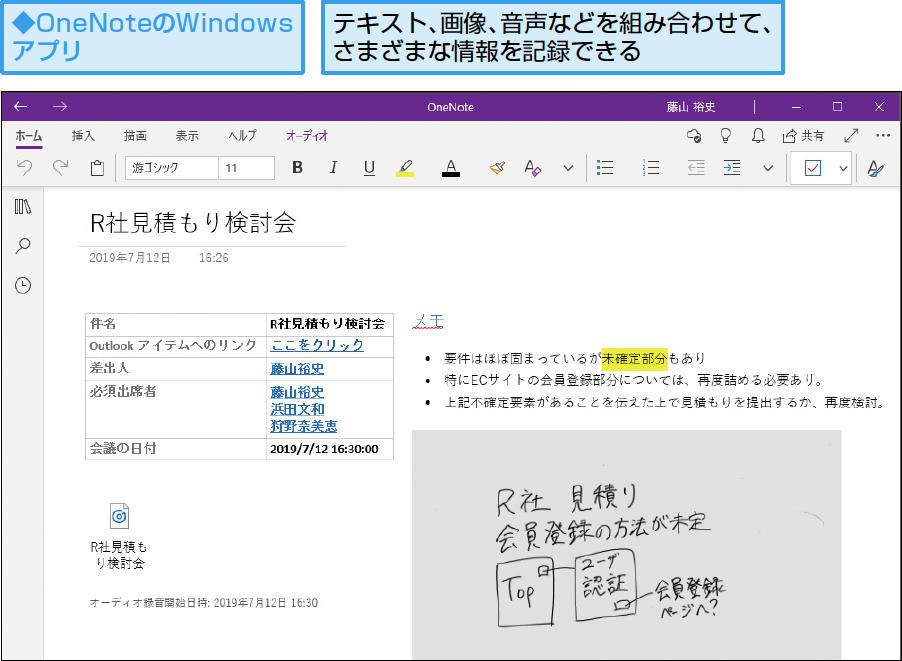The height and width of the screenshot is (661, 902).
Task: Open the sender link 藤山裕史
Action: click(x=297, y=368)
